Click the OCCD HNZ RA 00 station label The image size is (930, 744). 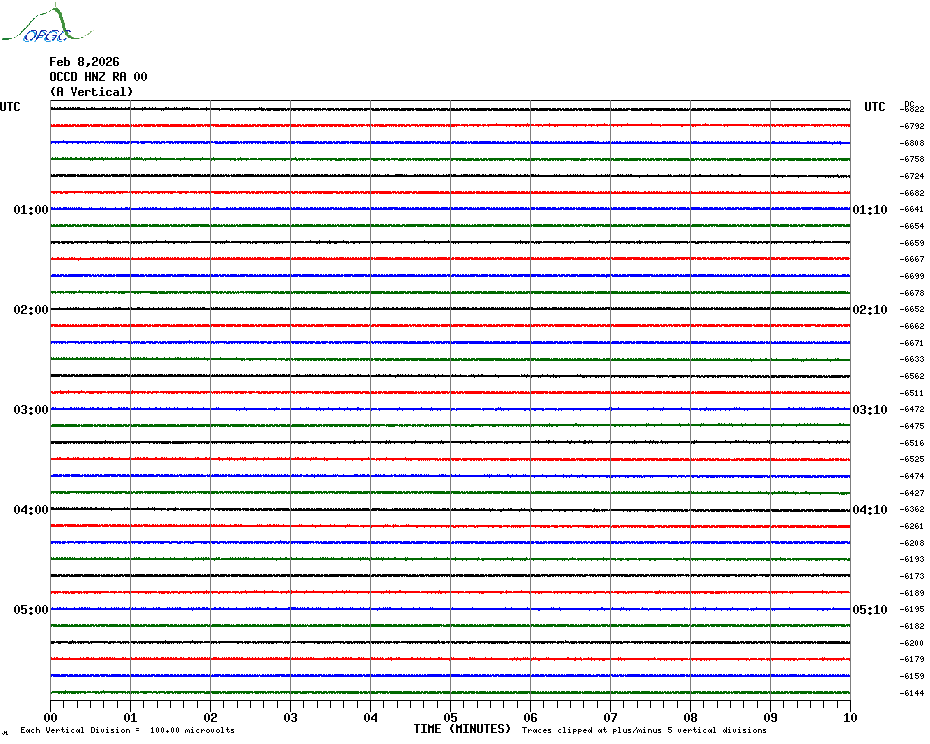pos(98,77)
